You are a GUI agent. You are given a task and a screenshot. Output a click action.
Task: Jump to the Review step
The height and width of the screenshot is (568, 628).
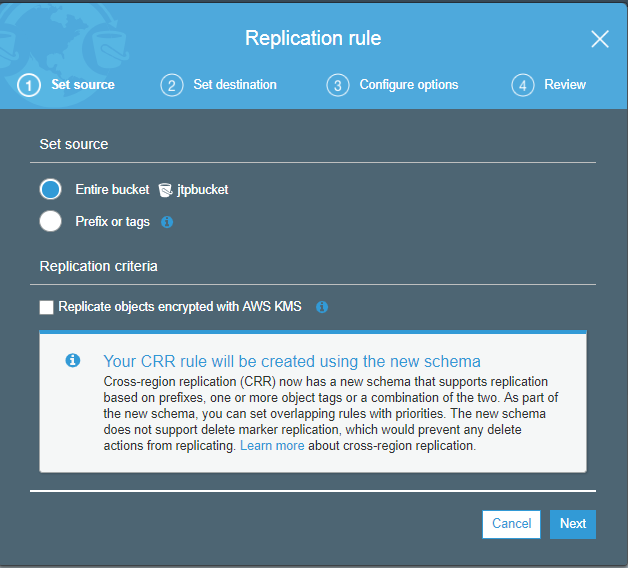tap(565, 85)
